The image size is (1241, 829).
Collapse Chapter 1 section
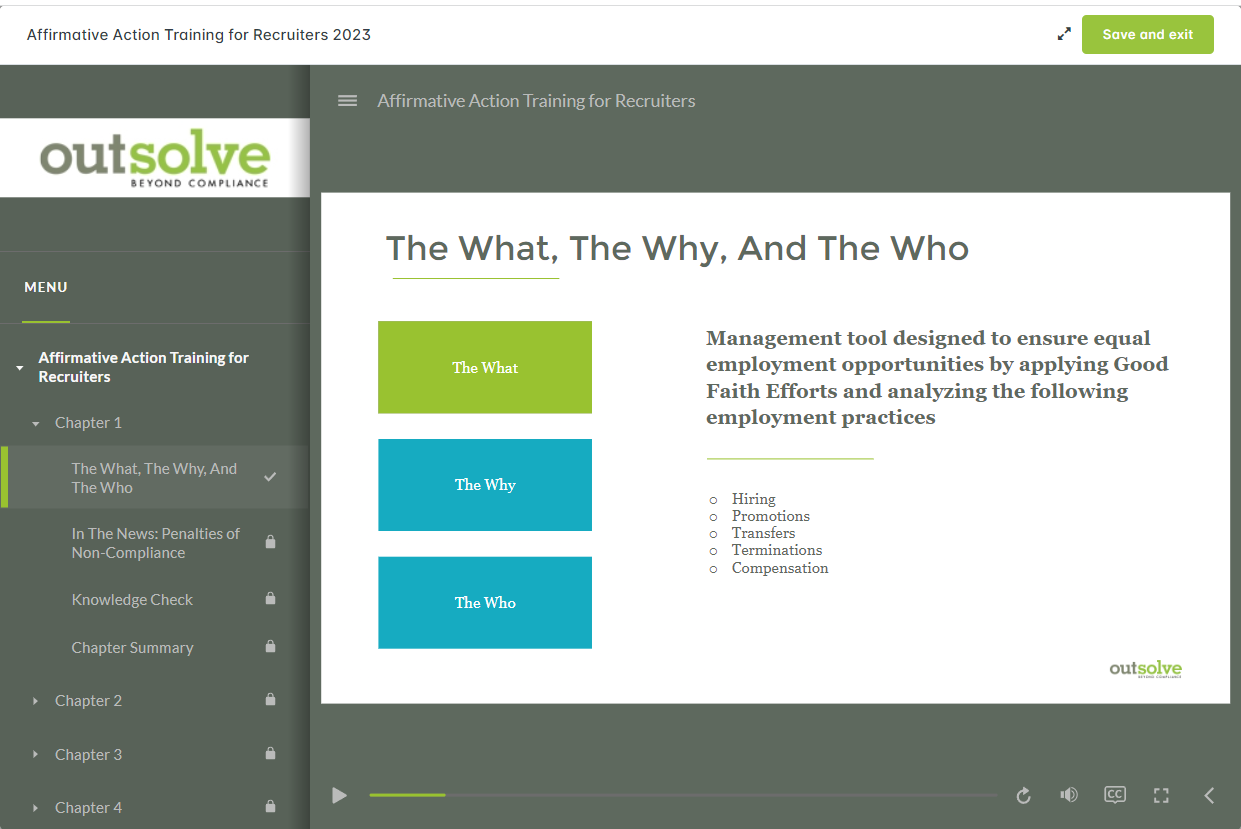click(x=36, y=424)
